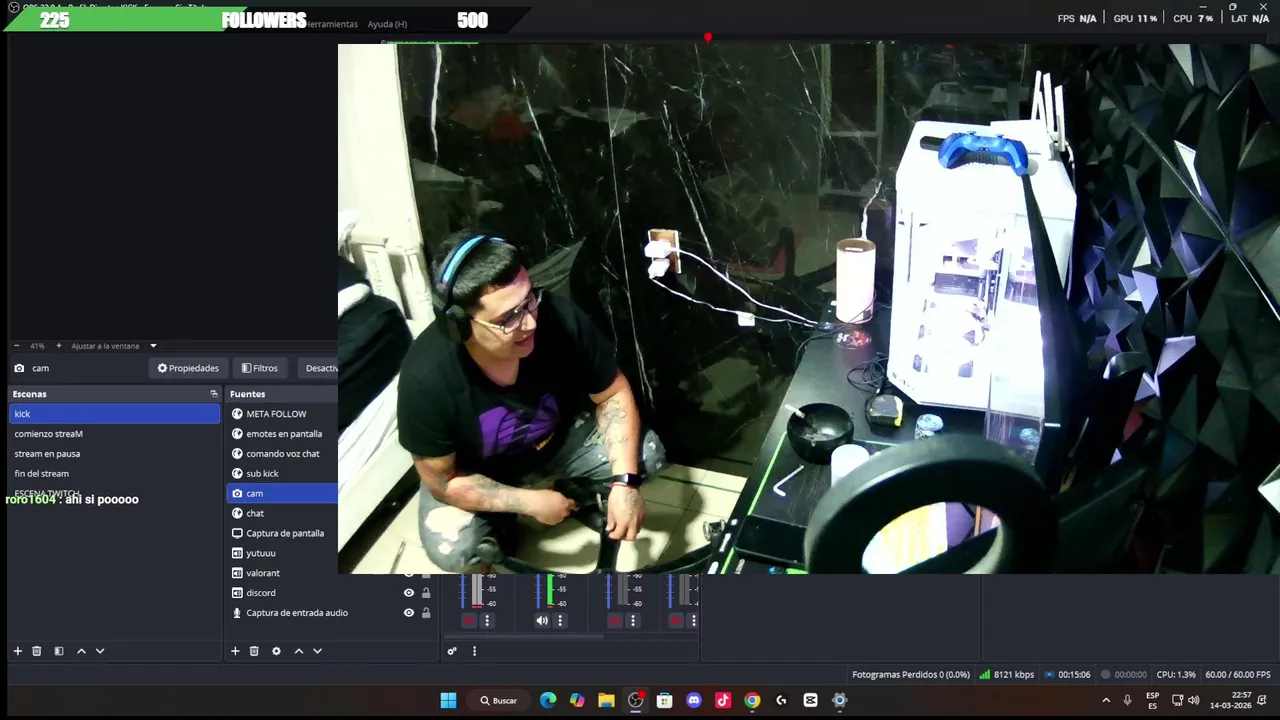Open File Explorer from taskbar
The height and width of the screenshot is (720, 1280).
[x=606, y=700]
